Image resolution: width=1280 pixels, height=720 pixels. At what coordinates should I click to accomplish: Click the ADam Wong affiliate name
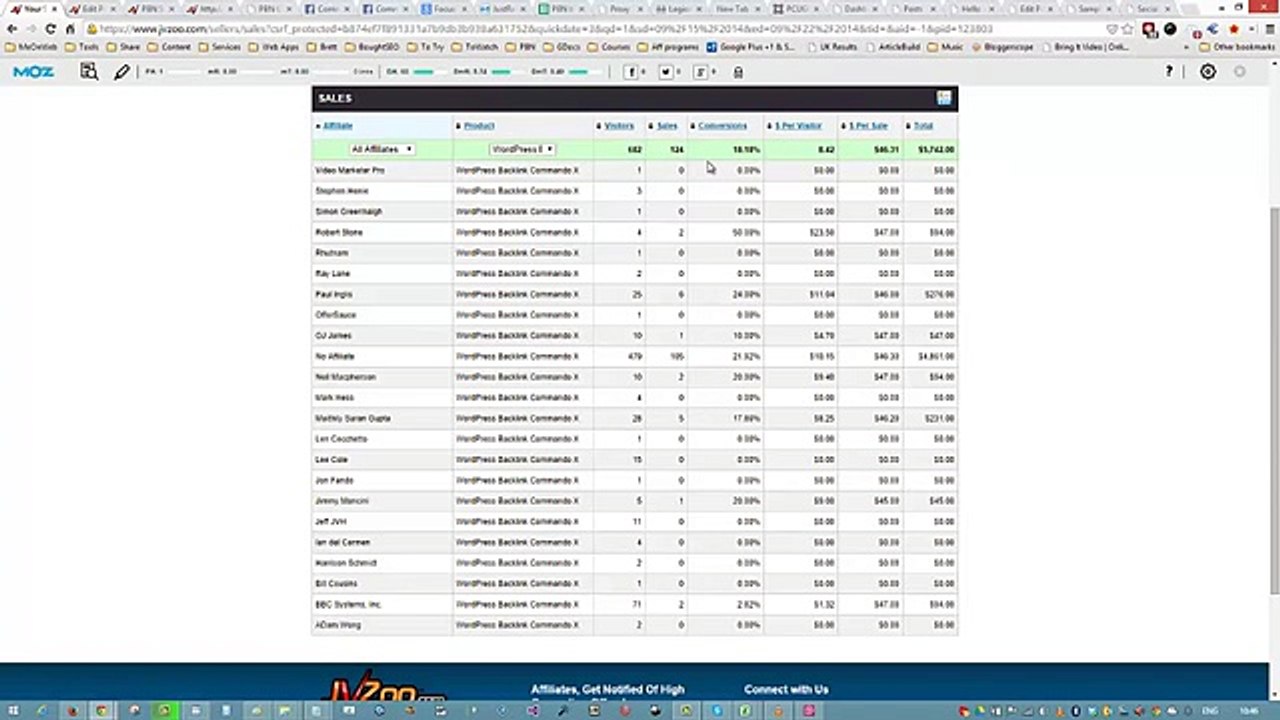(338, 625)
